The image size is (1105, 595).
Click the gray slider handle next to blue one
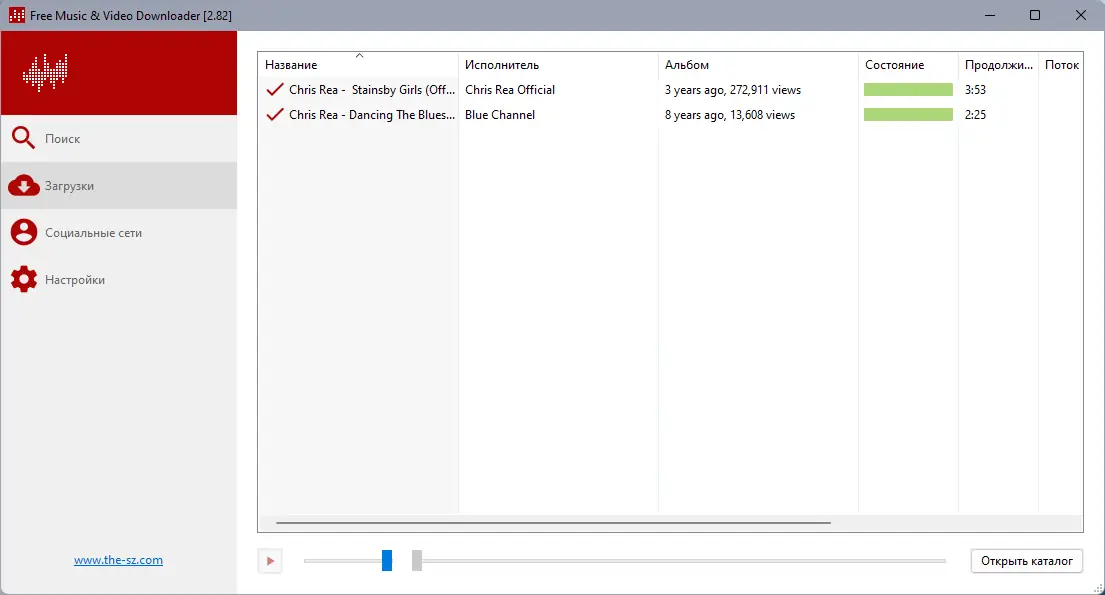(x=417, y=560)
